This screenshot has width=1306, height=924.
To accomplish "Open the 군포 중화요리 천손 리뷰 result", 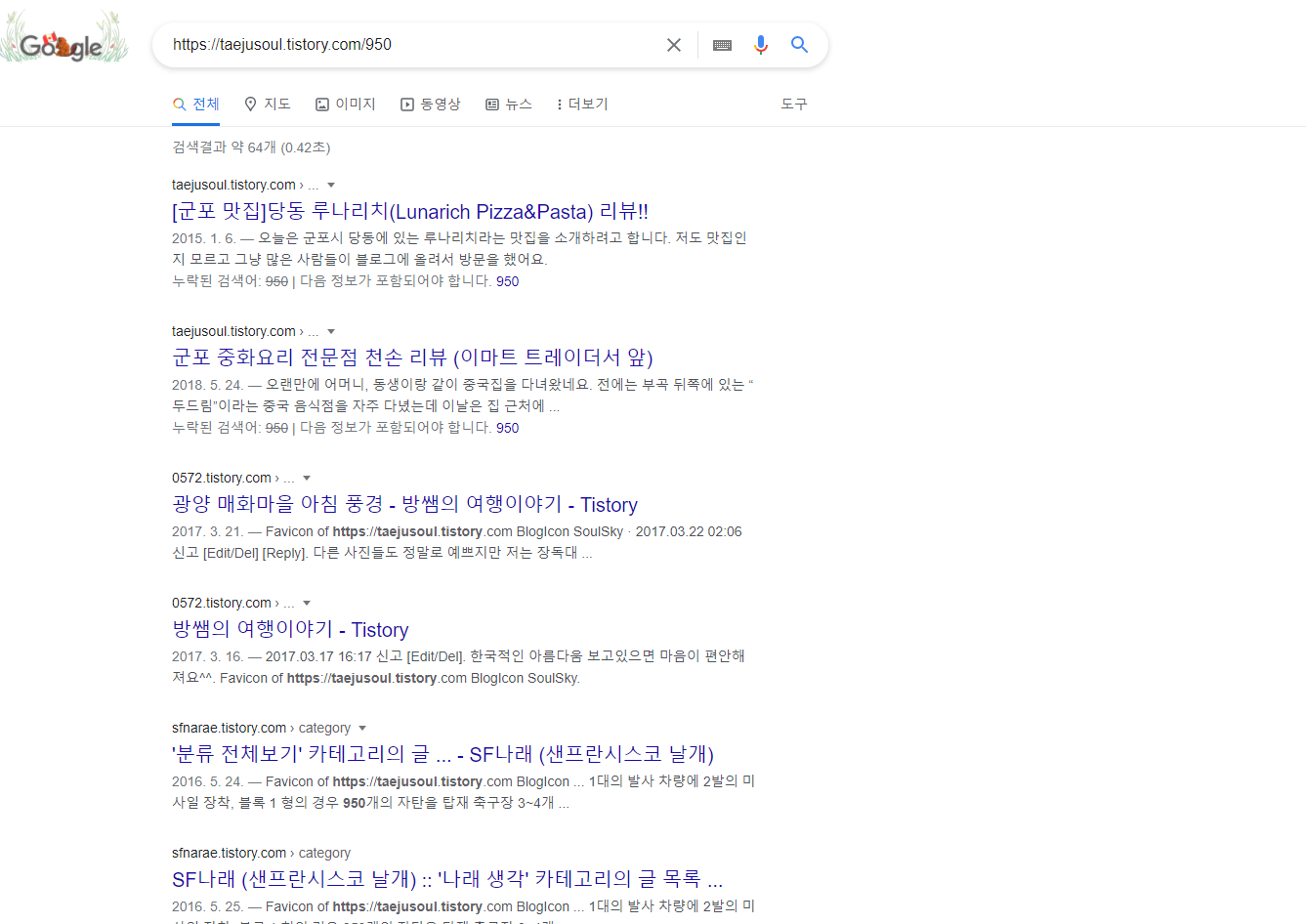I will pos(412,357).
